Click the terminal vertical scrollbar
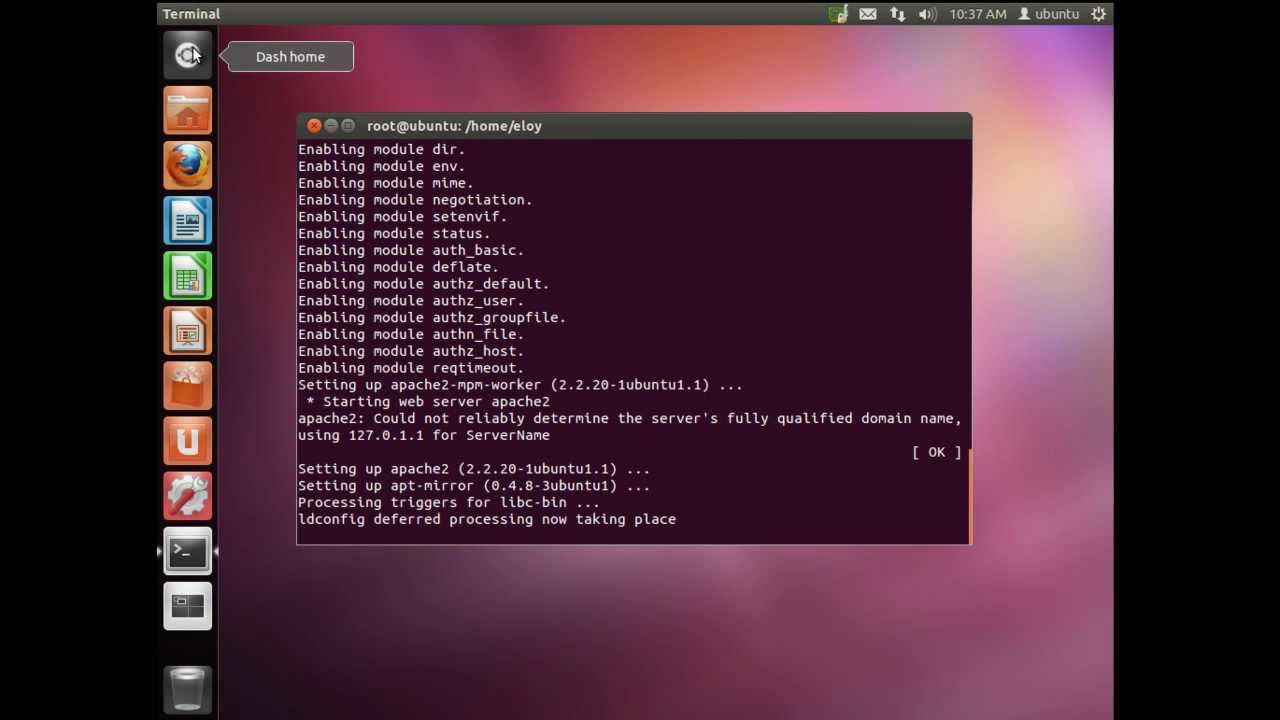 tap(968, 495)
